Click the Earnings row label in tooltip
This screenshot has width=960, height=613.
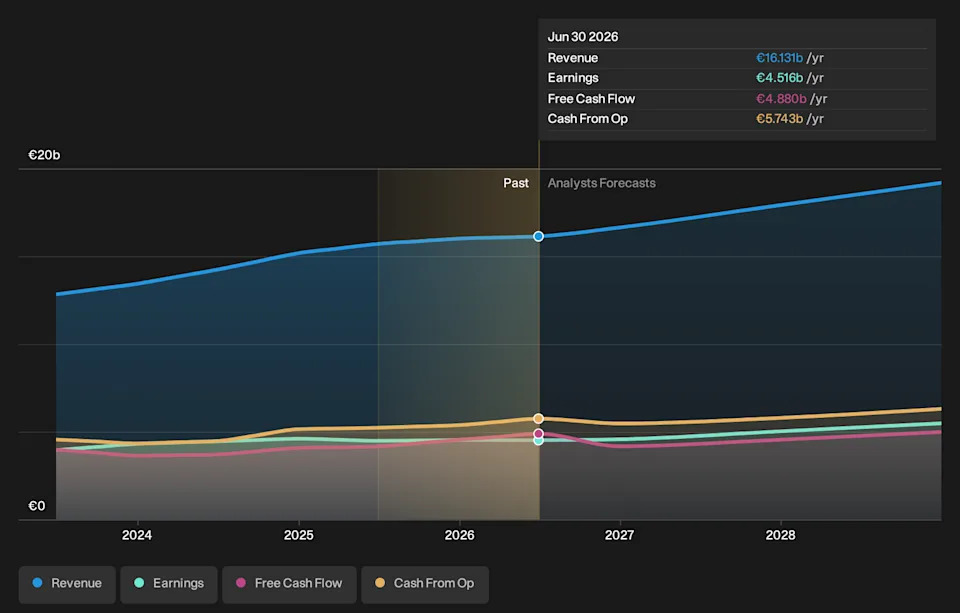(x=573, y=78)
